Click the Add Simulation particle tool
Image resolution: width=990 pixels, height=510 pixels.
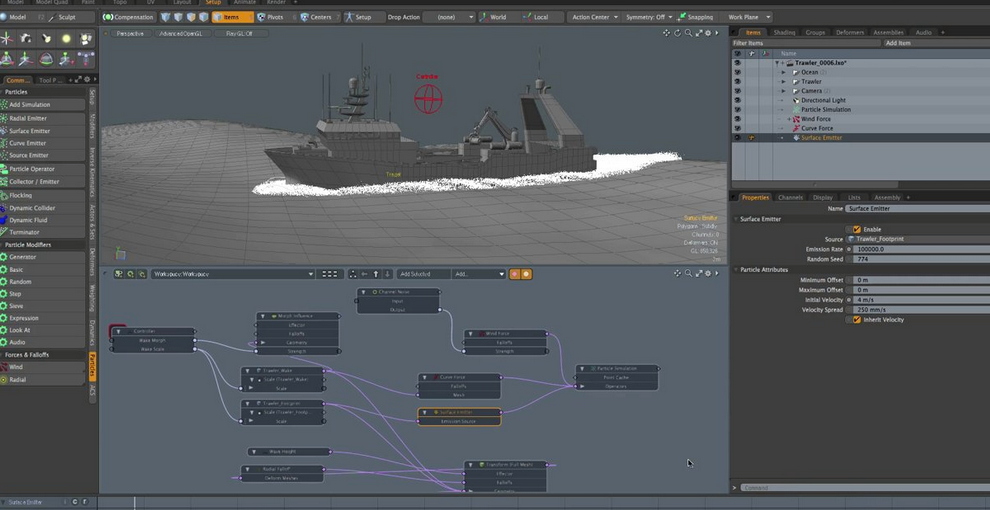pyautogui.click(x=30, y=105)
